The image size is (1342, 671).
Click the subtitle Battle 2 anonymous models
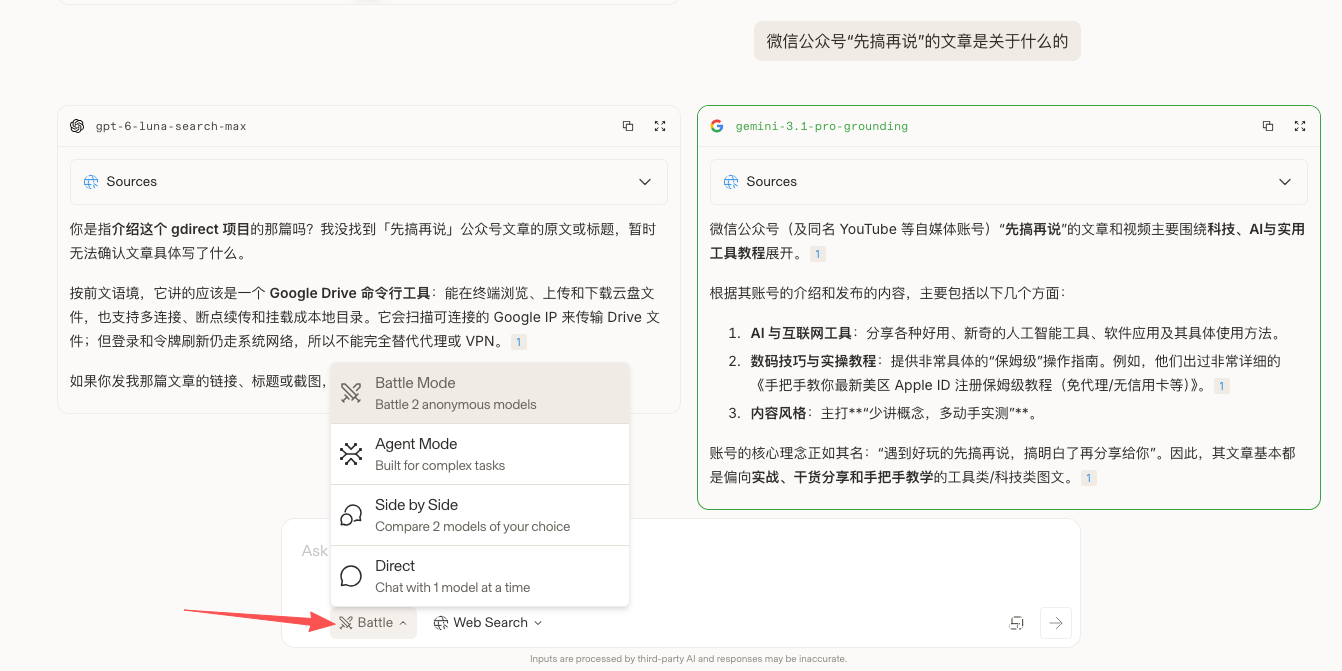456,405
